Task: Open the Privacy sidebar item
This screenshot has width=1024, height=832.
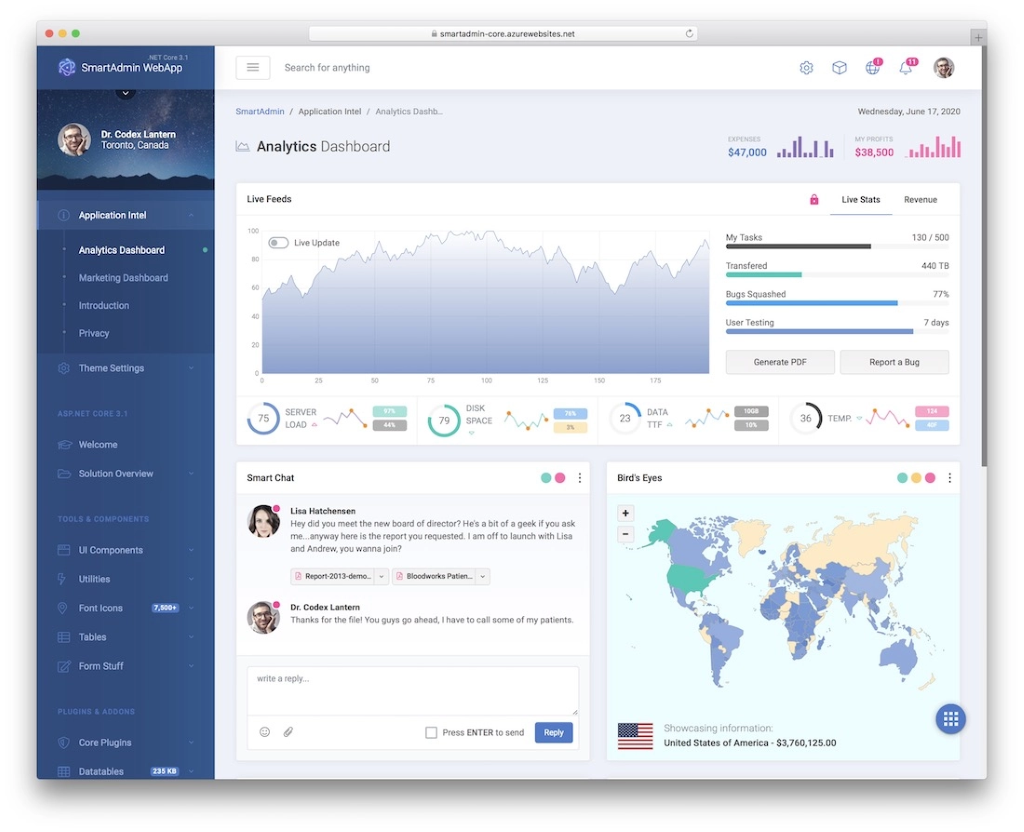Action: coord(94,333)
